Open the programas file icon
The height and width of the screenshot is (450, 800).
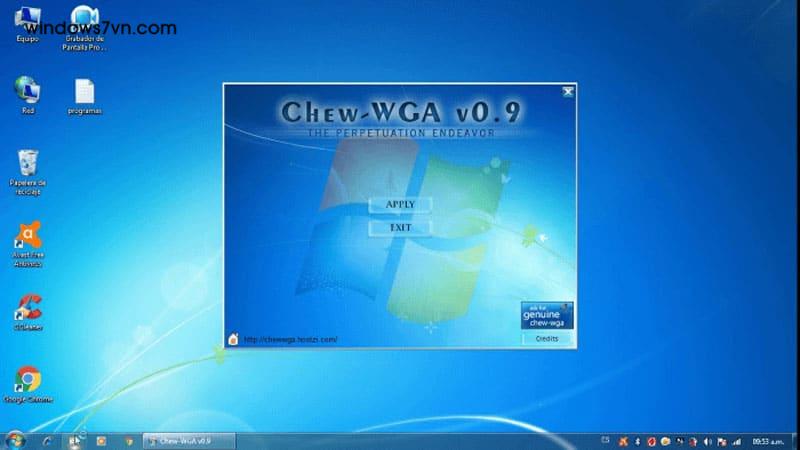coord(85,93)
